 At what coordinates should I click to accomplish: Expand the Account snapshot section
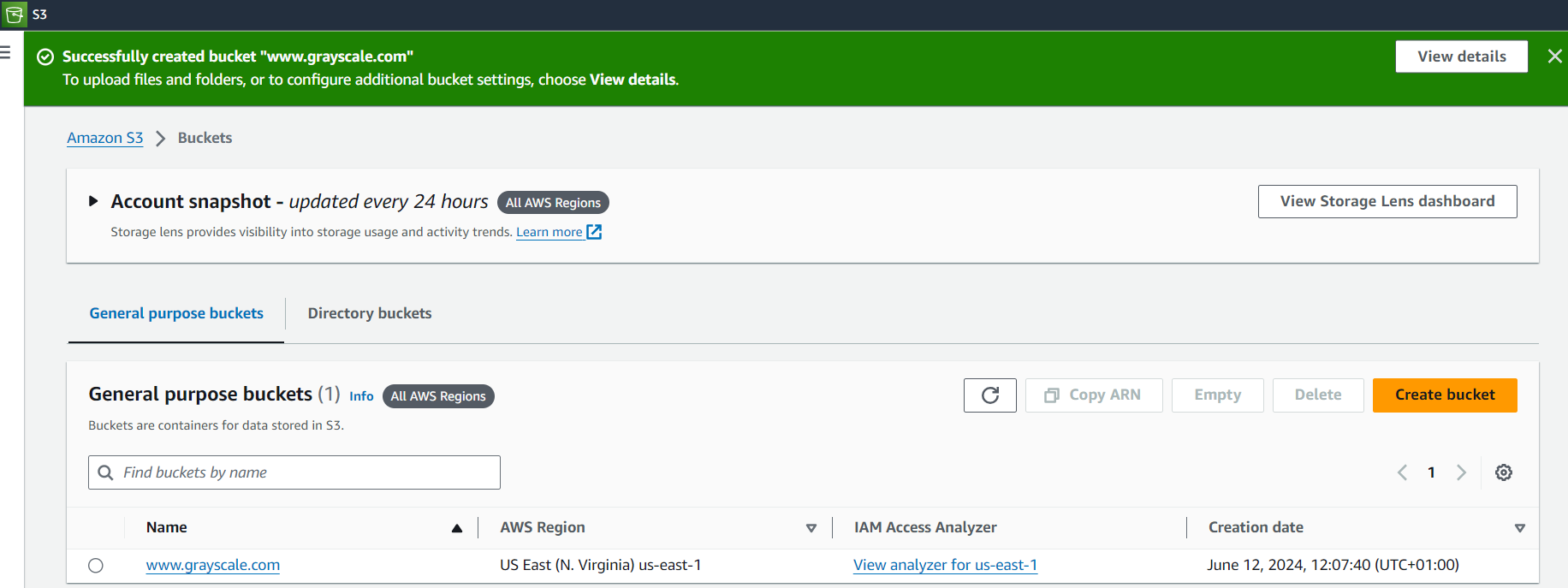[93, 201]
